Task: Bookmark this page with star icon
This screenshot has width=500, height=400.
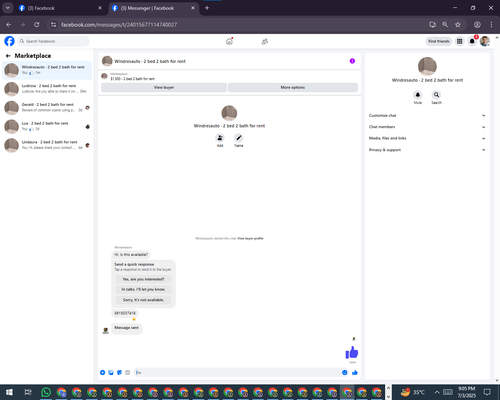Action: (x=458, y=25)
